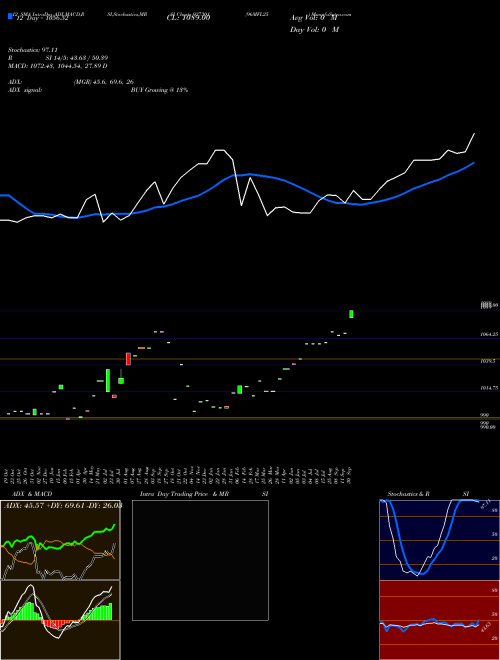500x660 pixels.
Task: Click the 'BUY Growing @ 18%' signal text
Action: coord(159,90)
